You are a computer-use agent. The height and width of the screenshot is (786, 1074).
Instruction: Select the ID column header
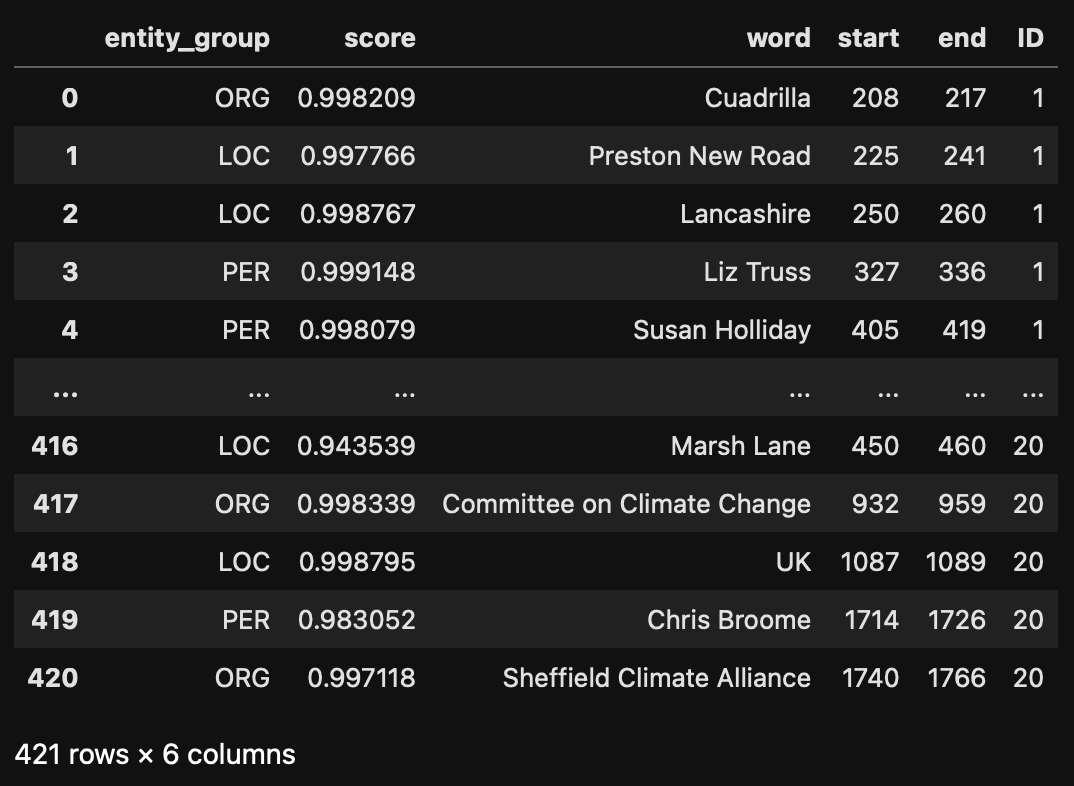(x=1029, y=39)
